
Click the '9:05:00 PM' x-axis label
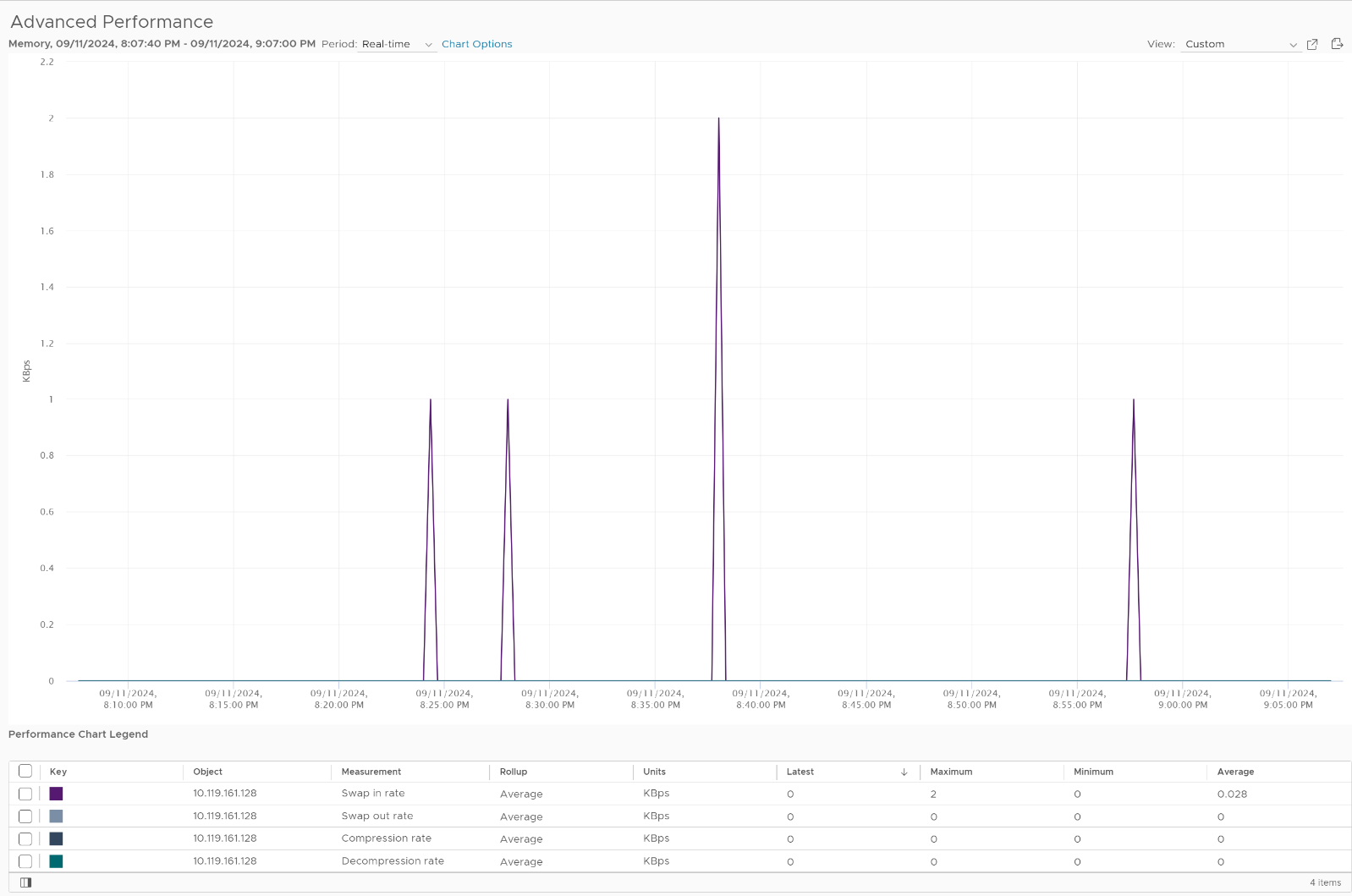(1288, 705)
